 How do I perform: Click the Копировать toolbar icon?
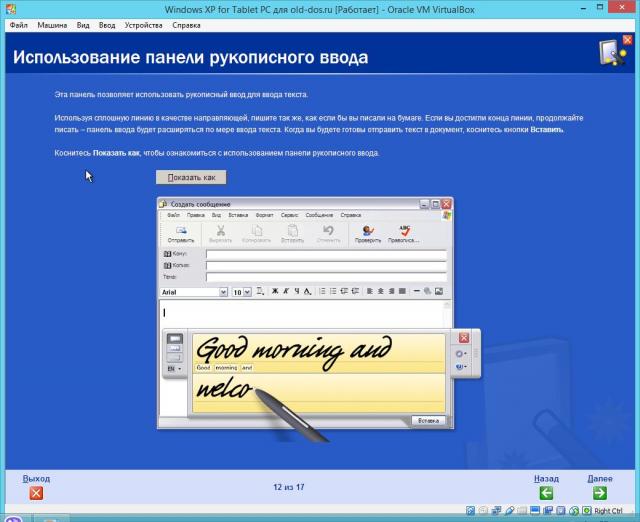256,231
